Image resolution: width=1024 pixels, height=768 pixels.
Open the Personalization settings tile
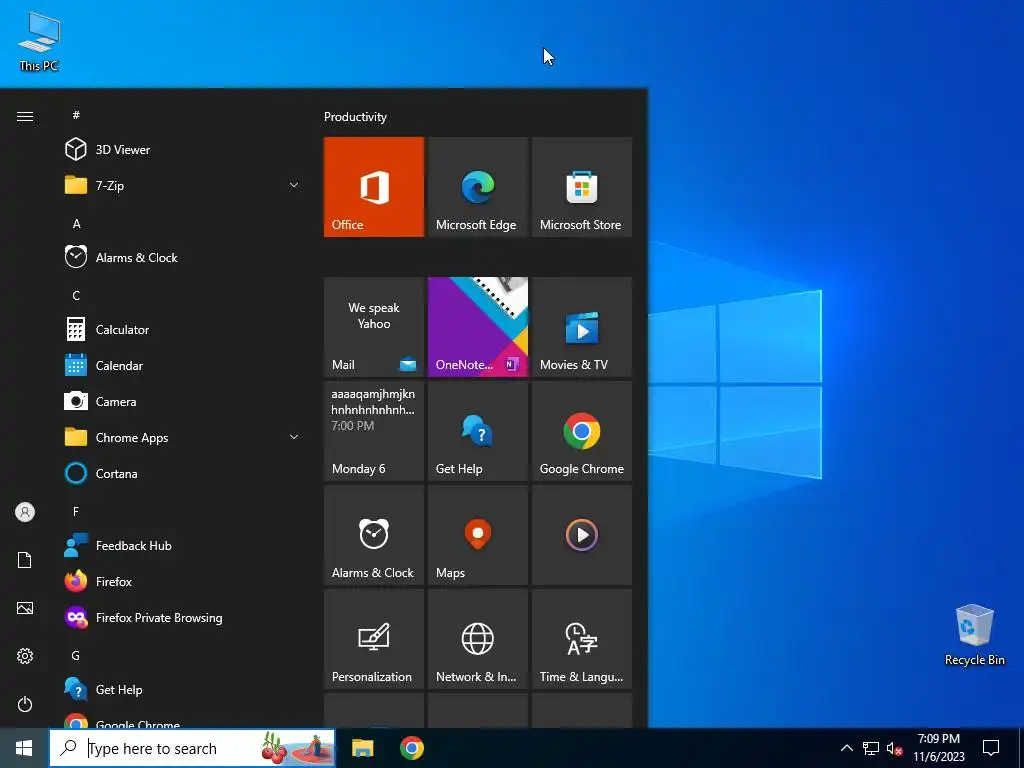tap(374, 639)
